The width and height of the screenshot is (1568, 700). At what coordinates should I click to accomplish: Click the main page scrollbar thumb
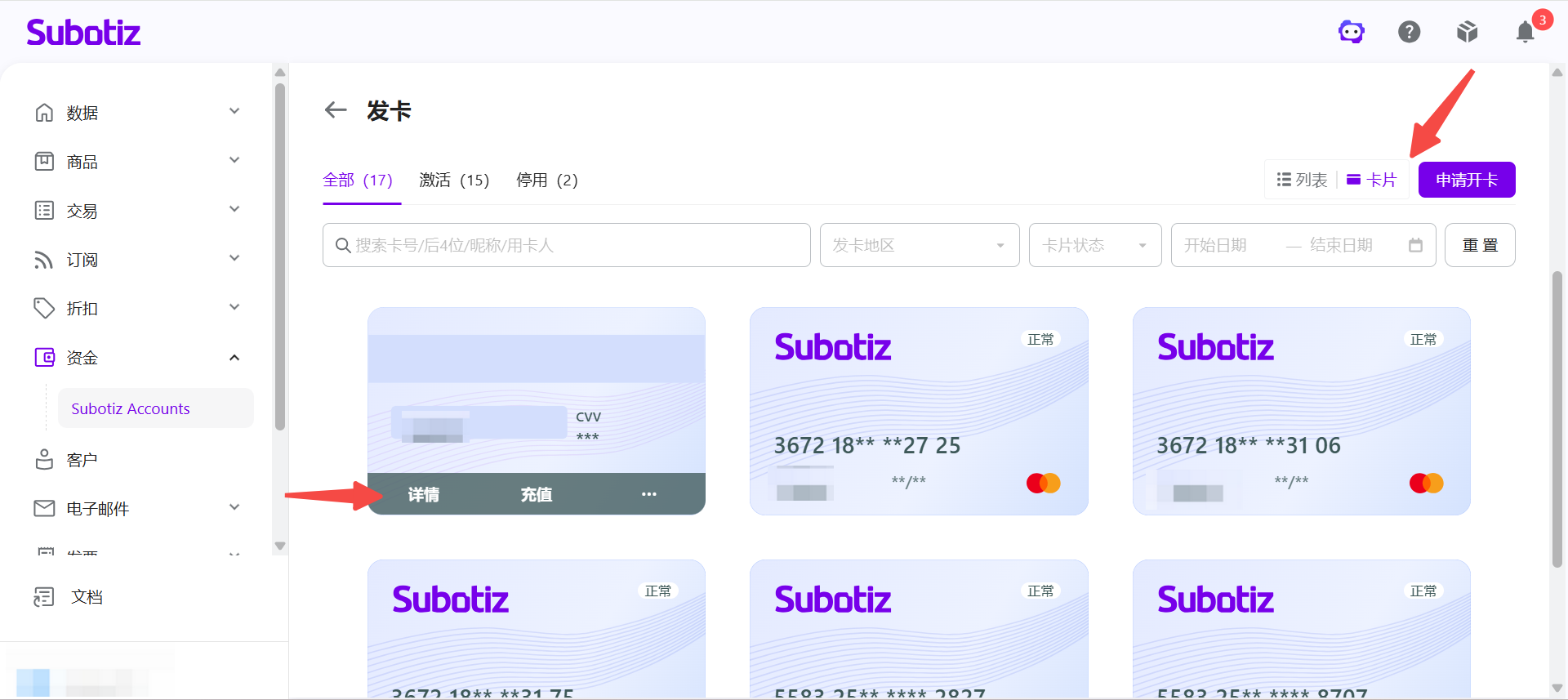click(1557, 418)
